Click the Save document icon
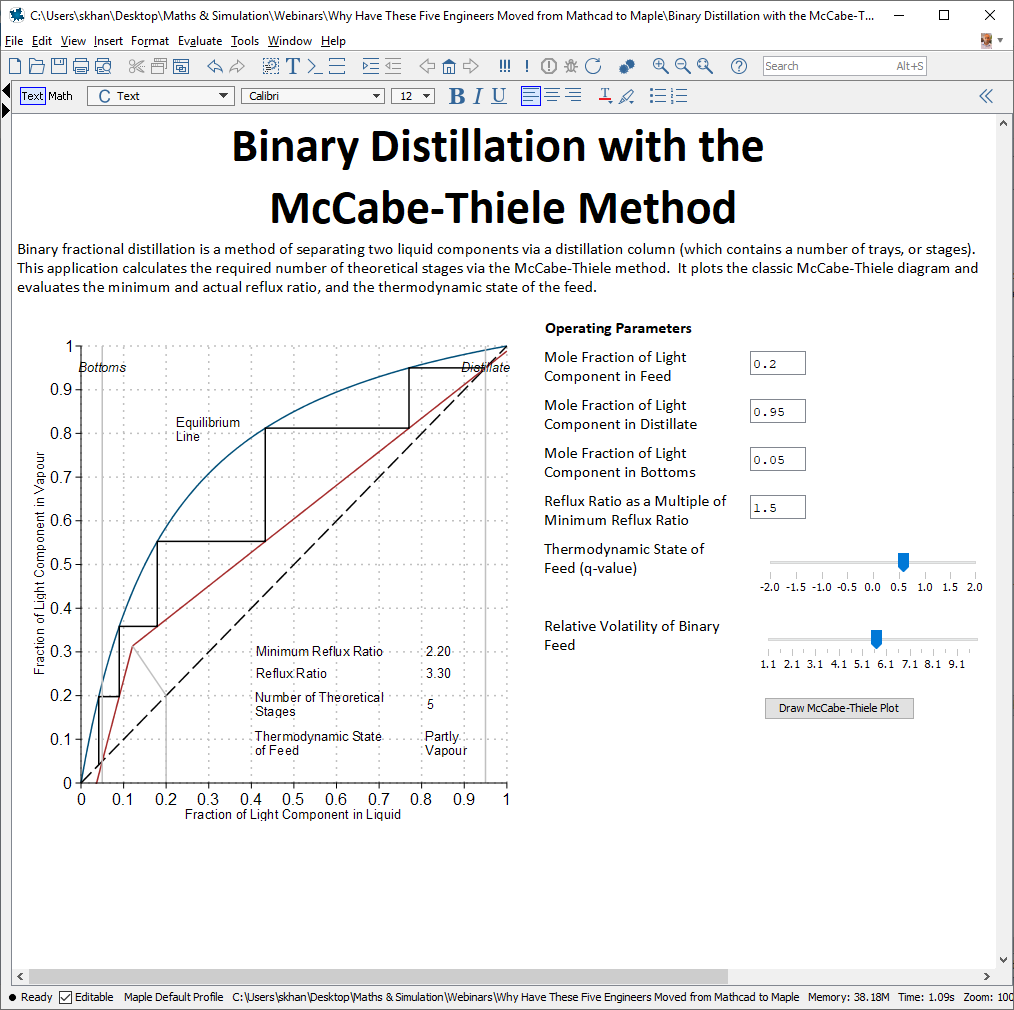Viewport: 1014px width, 1010px height. pos(59,66)
